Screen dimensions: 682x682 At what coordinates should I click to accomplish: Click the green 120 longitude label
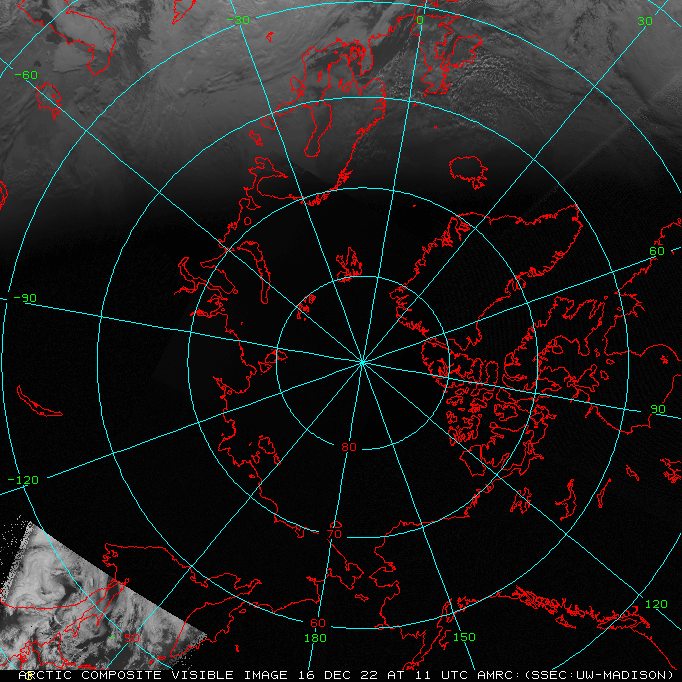[x=656, y=604]
